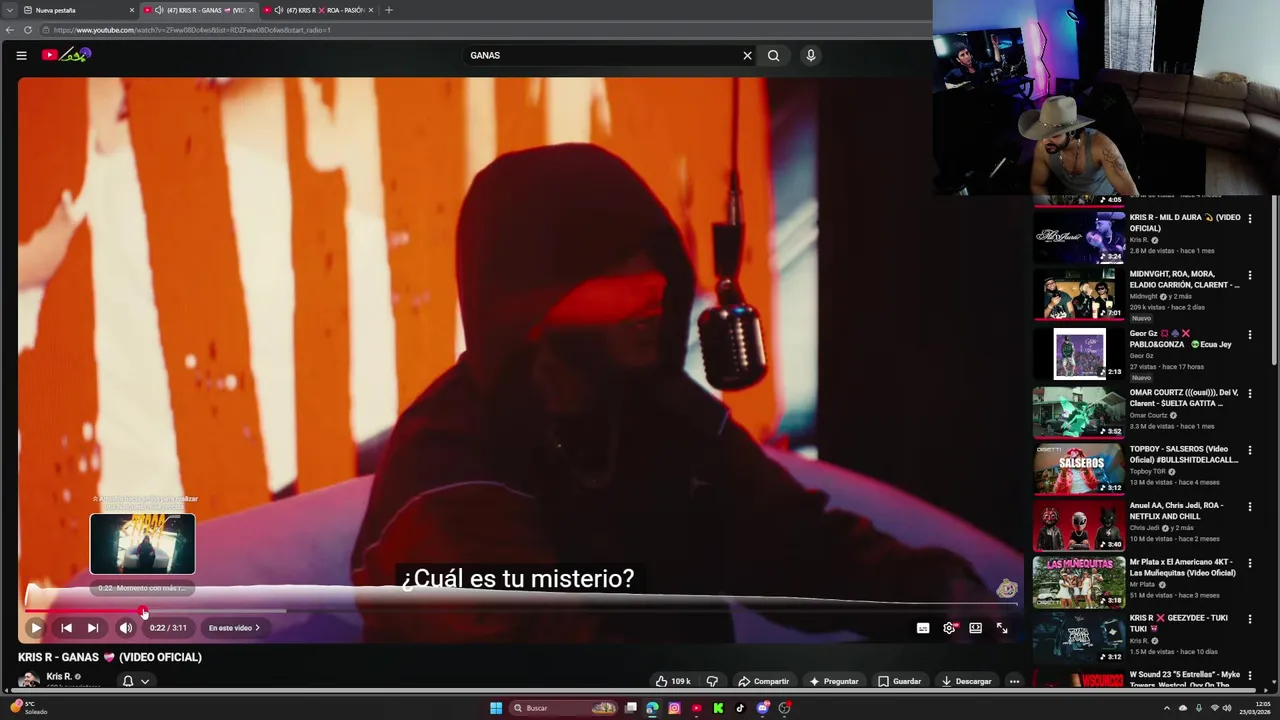Like the video with 109 k likes
The width and height of the screenshot is (1280, 720).
(673, 681)
